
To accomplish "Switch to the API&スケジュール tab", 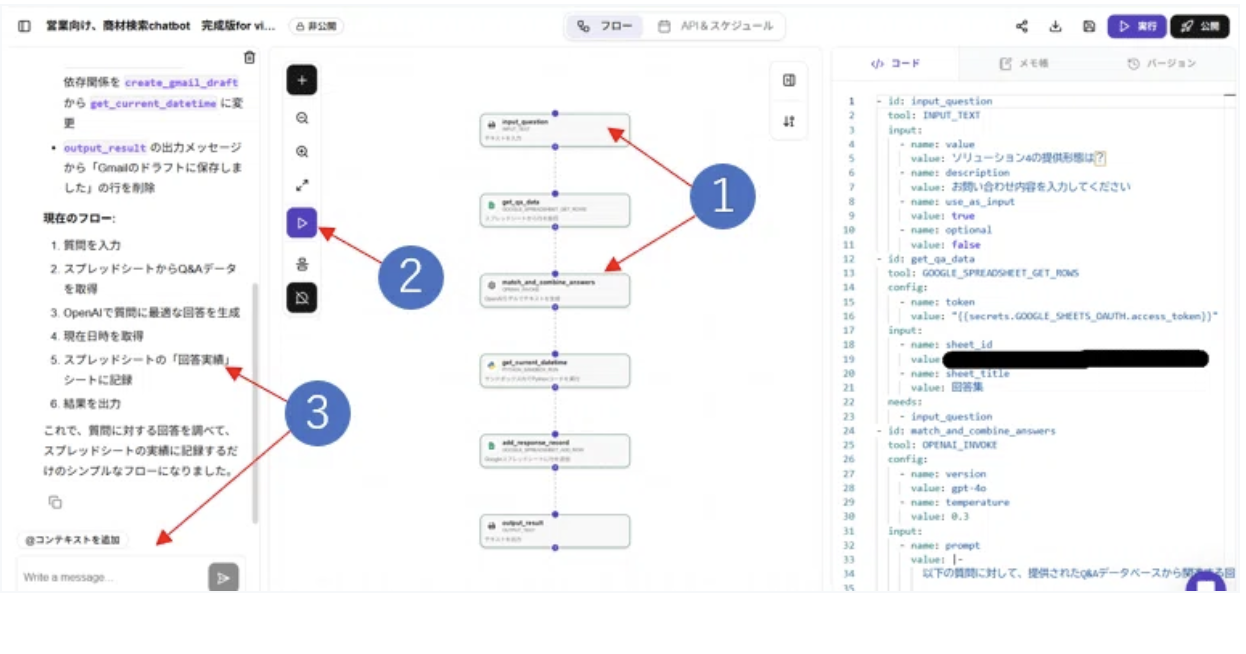I will point(715,26).
